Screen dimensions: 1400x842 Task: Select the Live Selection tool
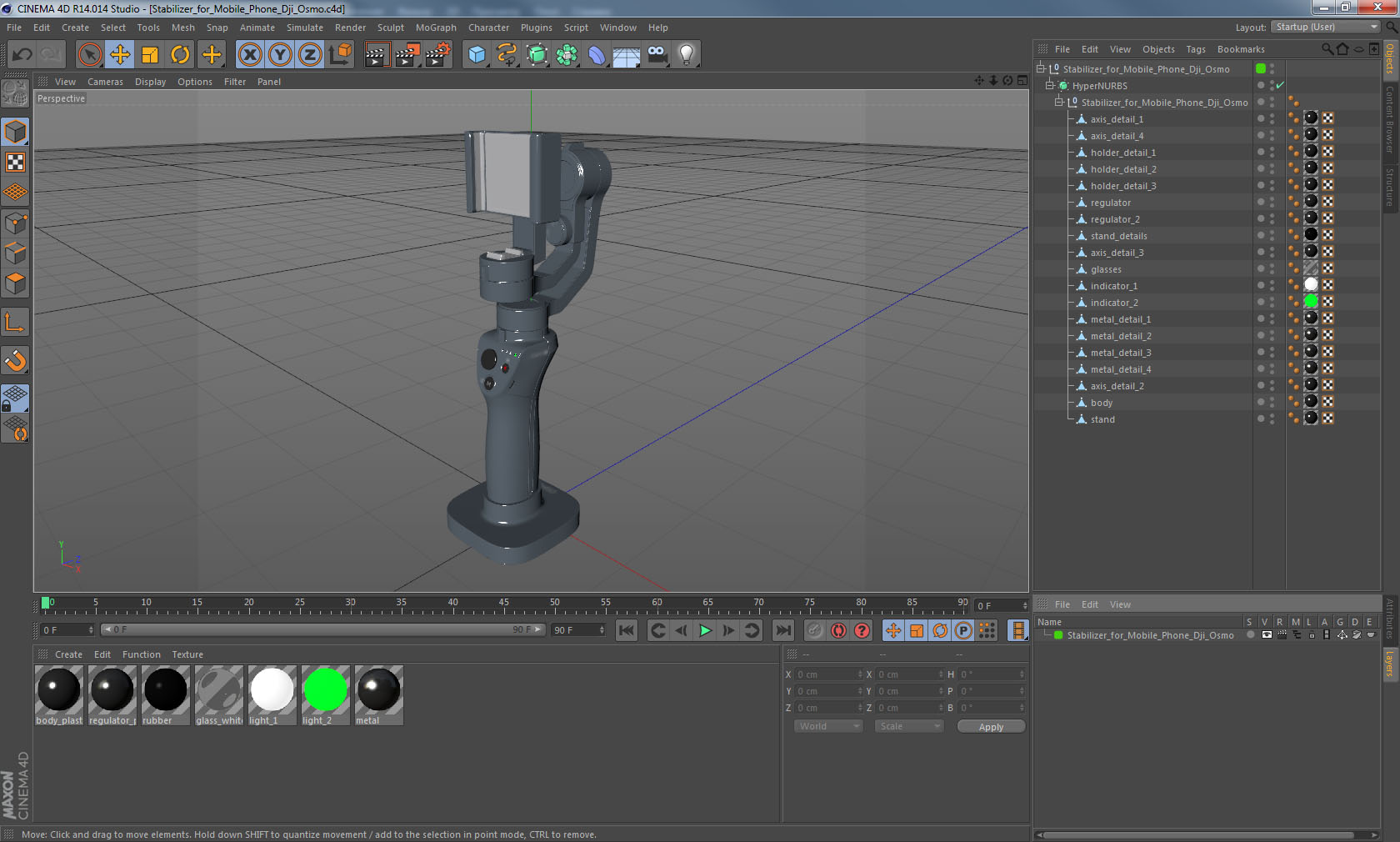coord(89,55)
